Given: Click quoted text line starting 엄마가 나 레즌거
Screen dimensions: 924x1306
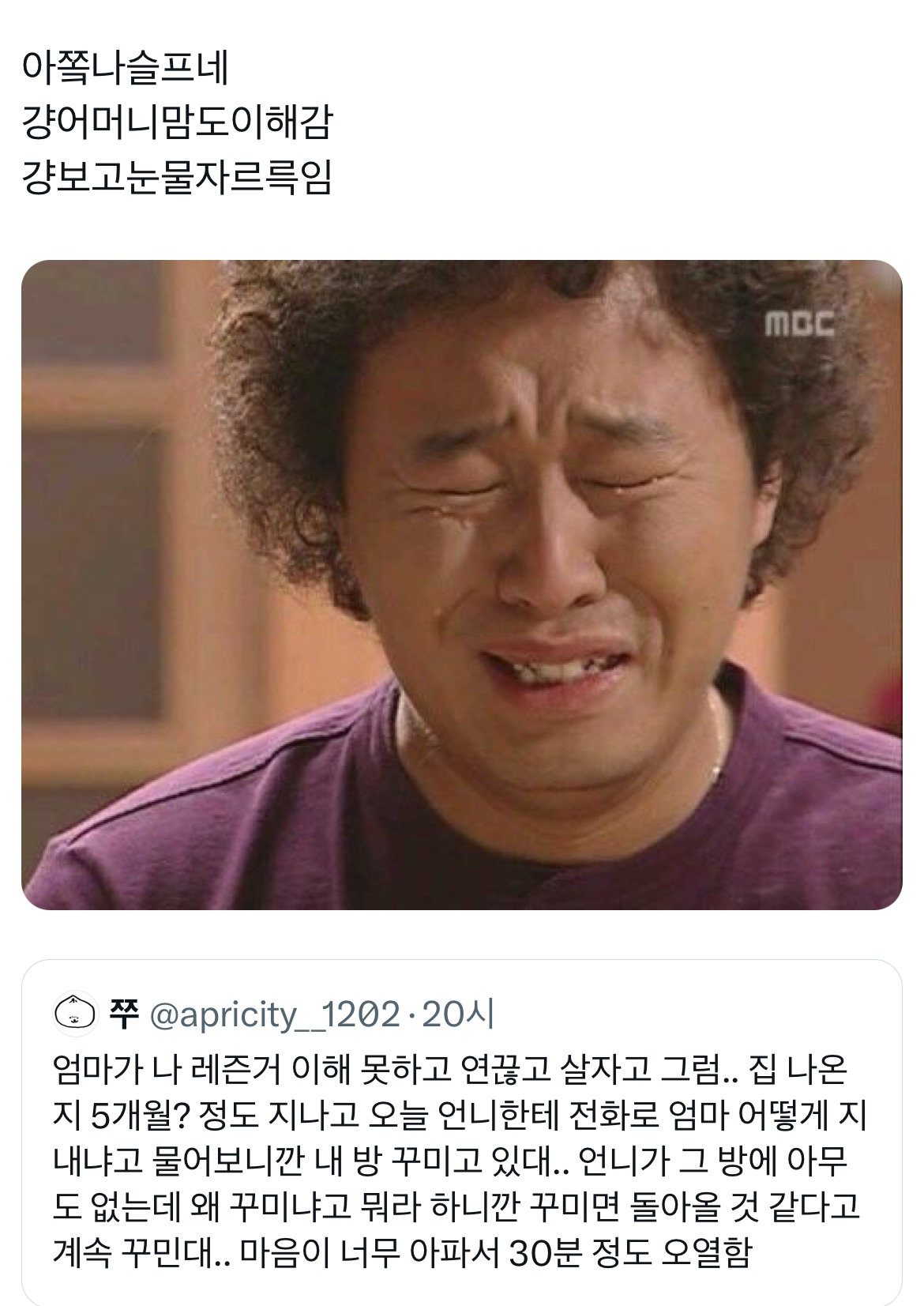Looking at the screenshot, I should click(449, 1071).
